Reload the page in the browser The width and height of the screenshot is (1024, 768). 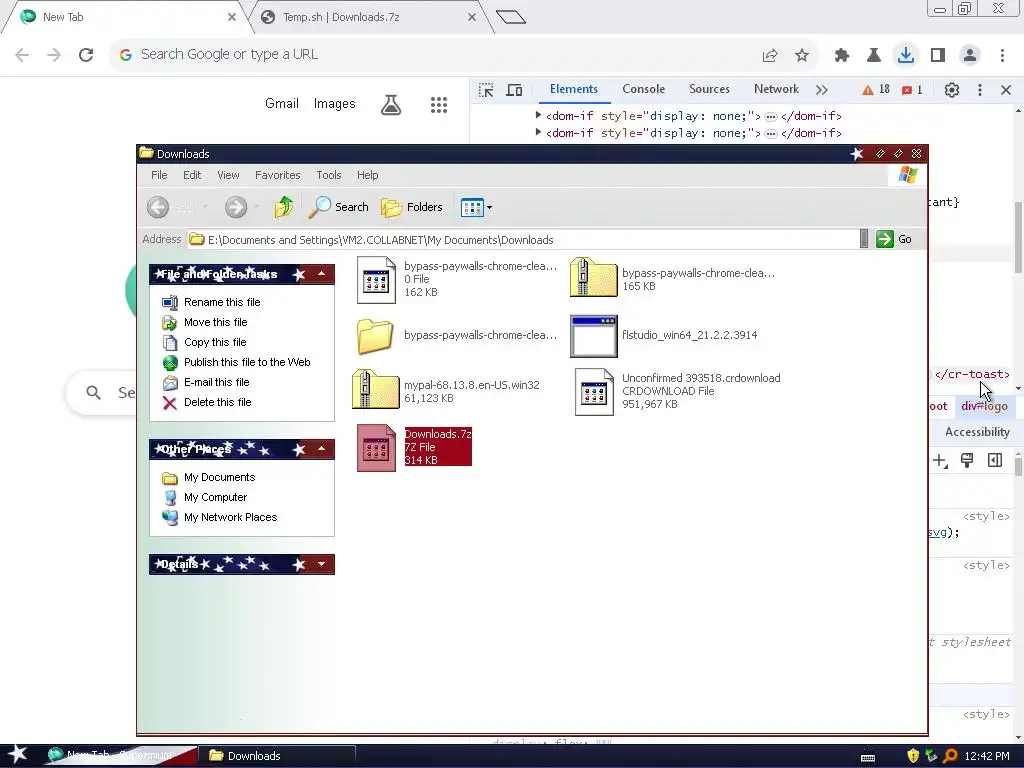click(86, 55)
